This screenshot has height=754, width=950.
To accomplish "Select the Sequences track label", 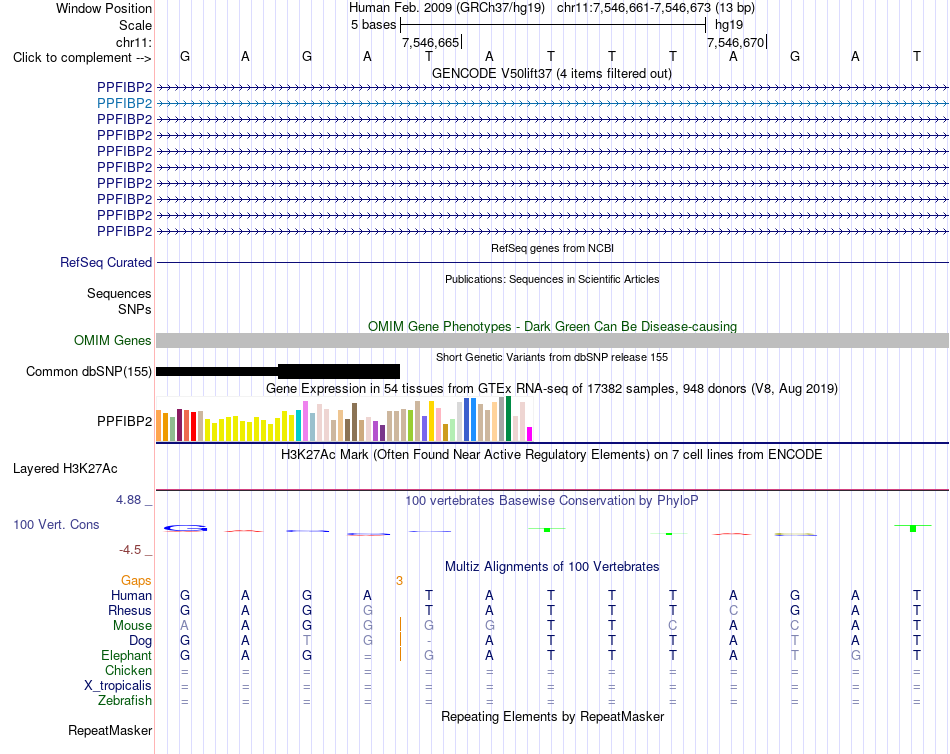I will [x=119, y=293].
